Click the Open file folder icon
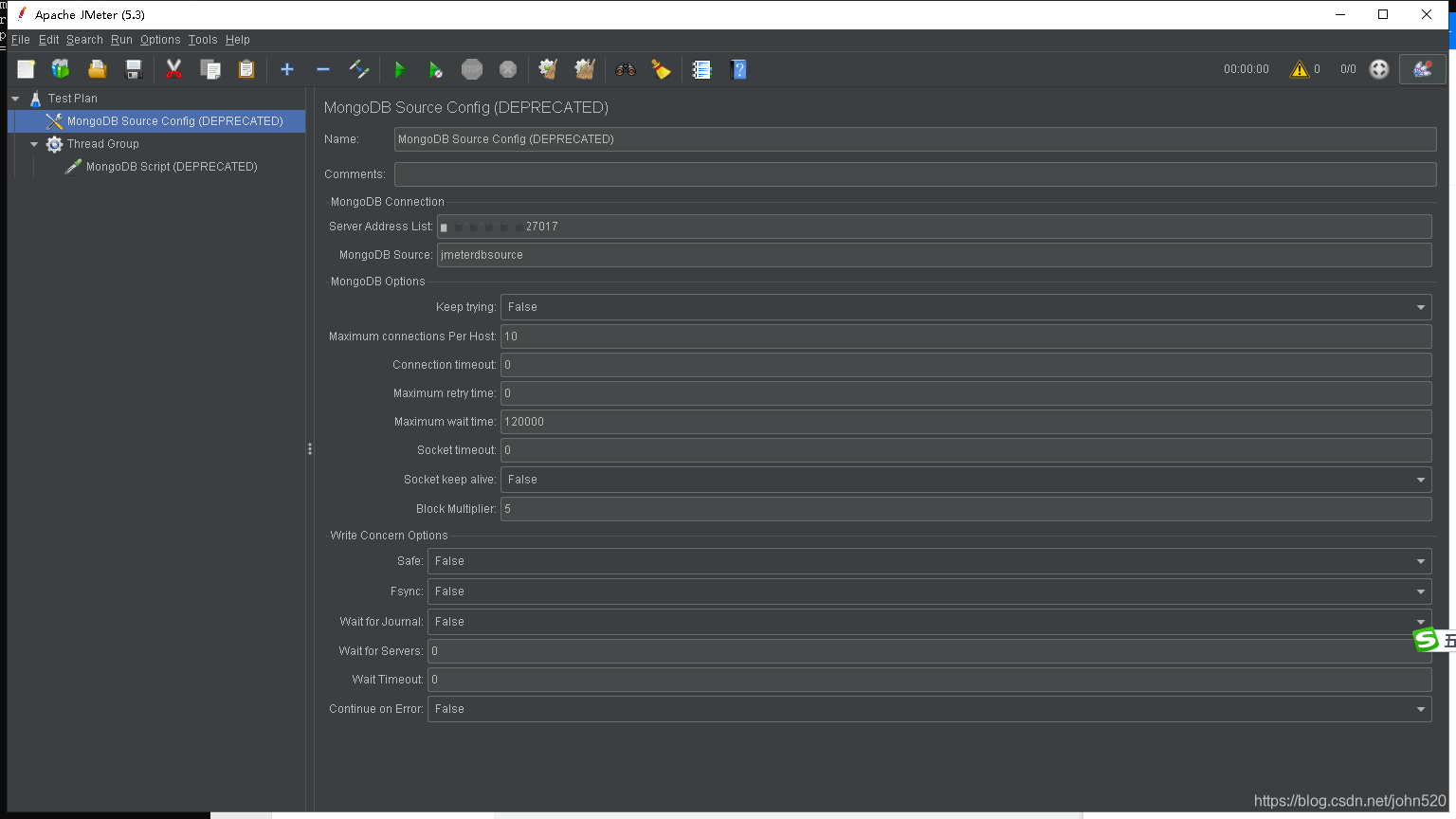Image resolution: width=1456 pixels, height=819 pixels. click(x=97, y=69)
